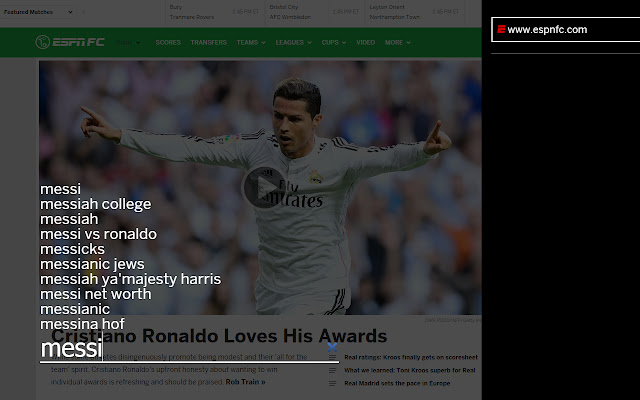The height and width of the screenshot is (400, 640).
Task: Open the 'Cristiano Ronaldo Loves His Awards' headline
Action: (219, 336)
